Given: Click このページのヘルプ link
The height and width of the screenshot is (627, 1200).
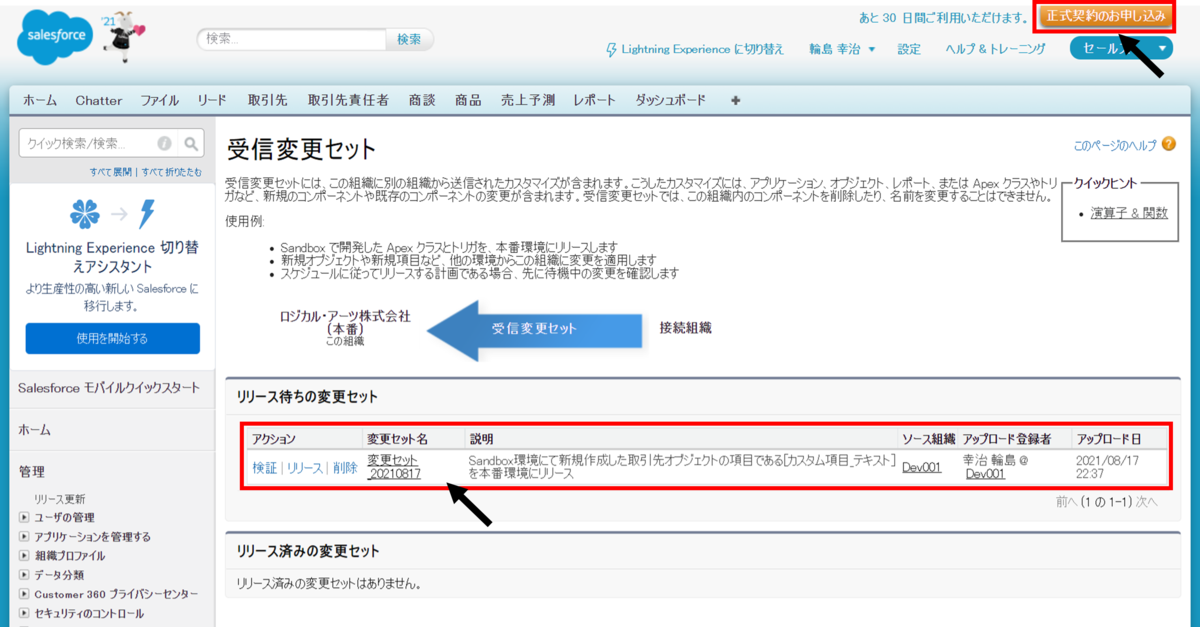Looking at the screenshot, I should pyautogui.click(x=1115, y=145).
